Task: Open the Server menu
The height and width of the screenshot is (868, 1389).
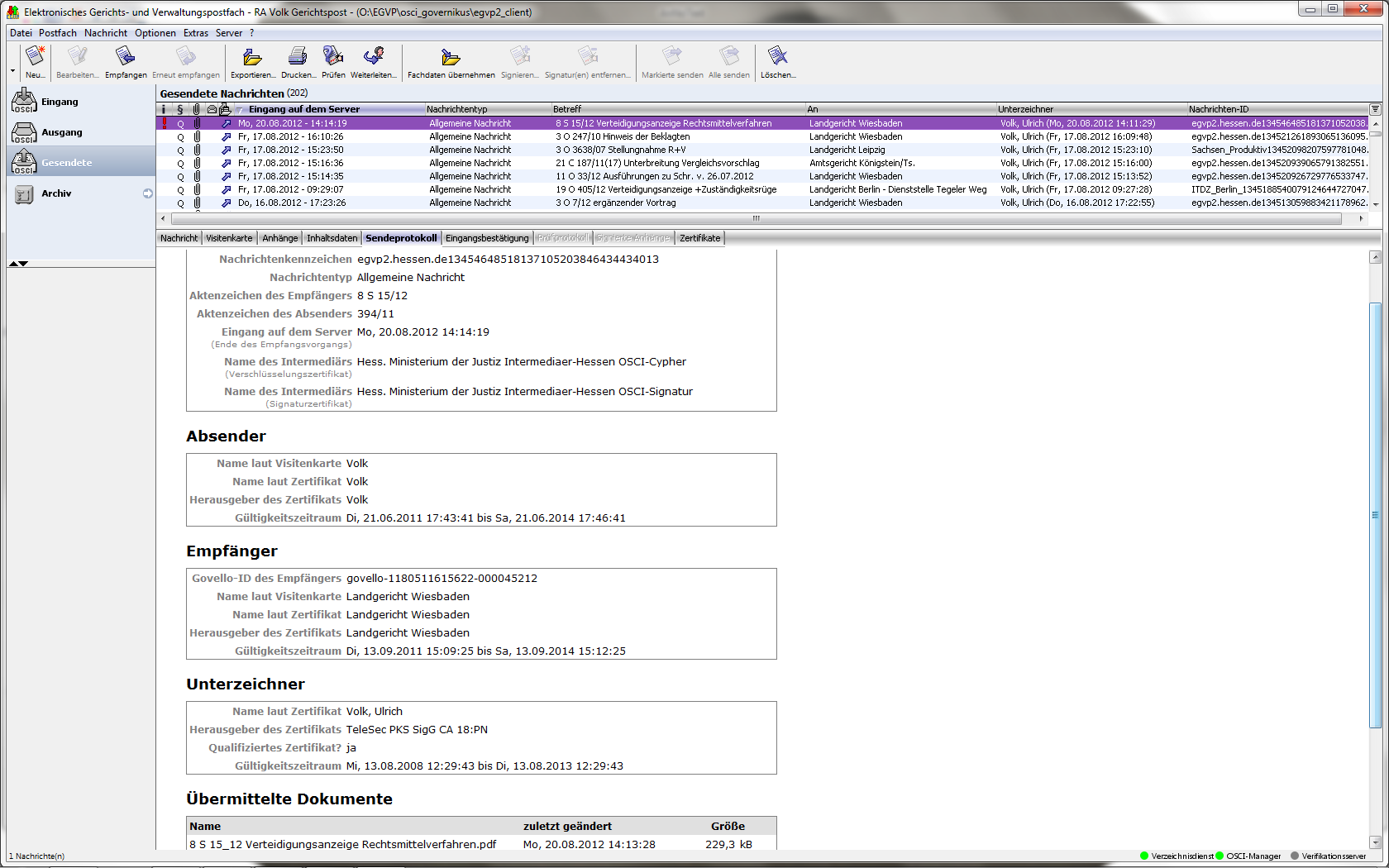Action: [x=229, y=33]
